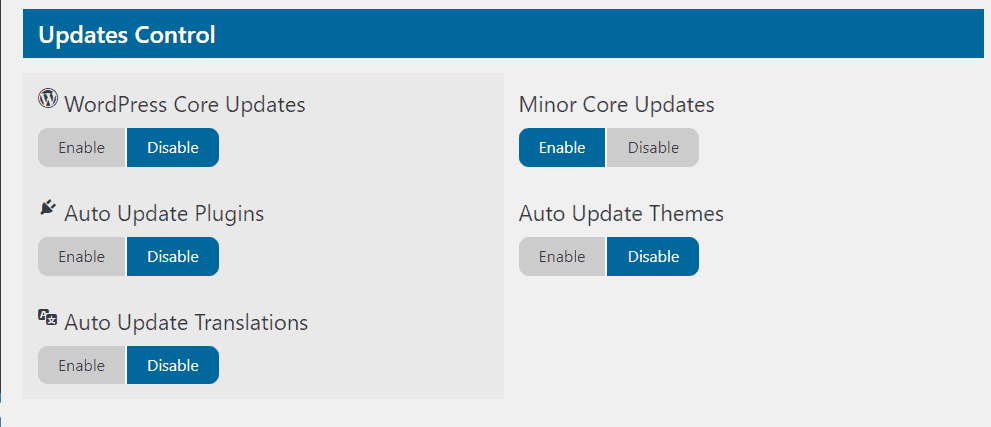Click the WordPress Core Updates label

(185, 105)
